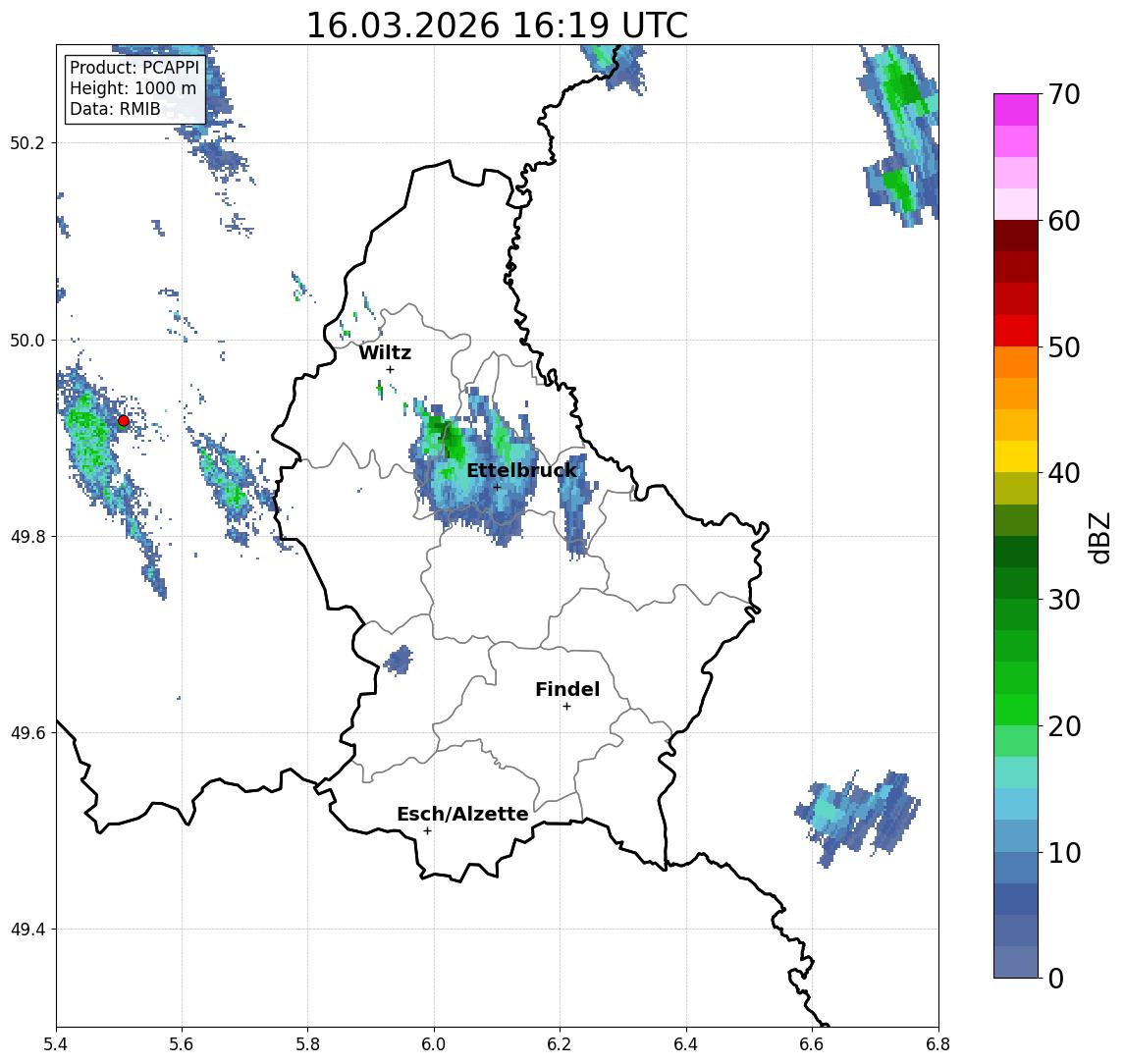Click the 60 colorbar tick label

point(1064,221)
